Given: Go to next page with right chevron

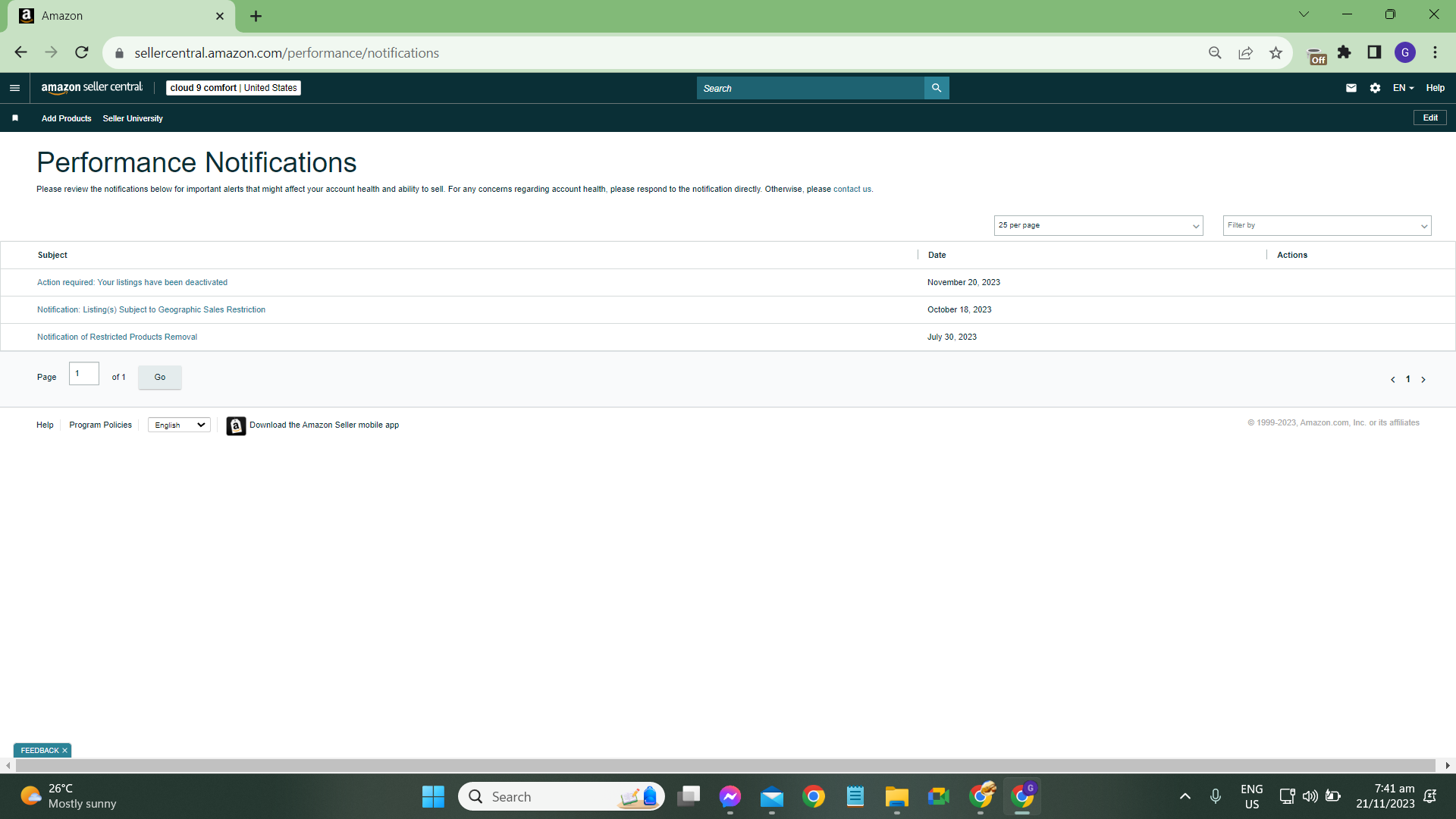Looking at the screenshot, I should pos(1423,380).
